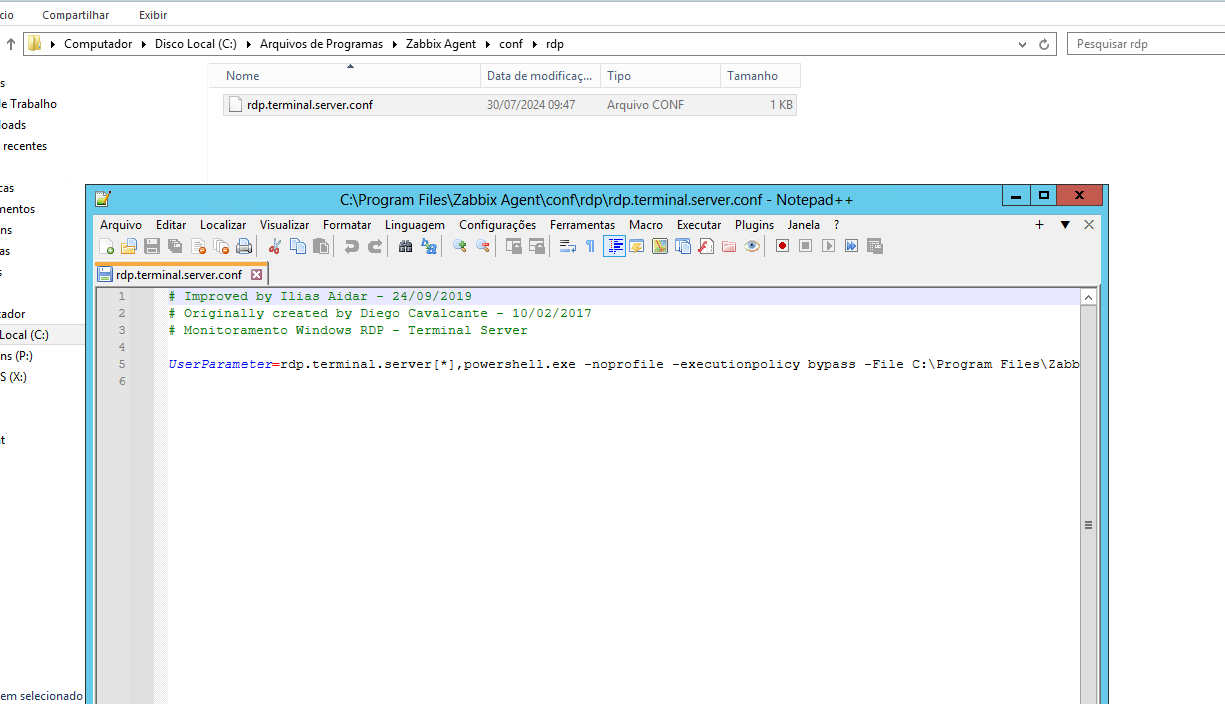
Task: Click the Print toolbar icon
Action: [x=244, y=246]
